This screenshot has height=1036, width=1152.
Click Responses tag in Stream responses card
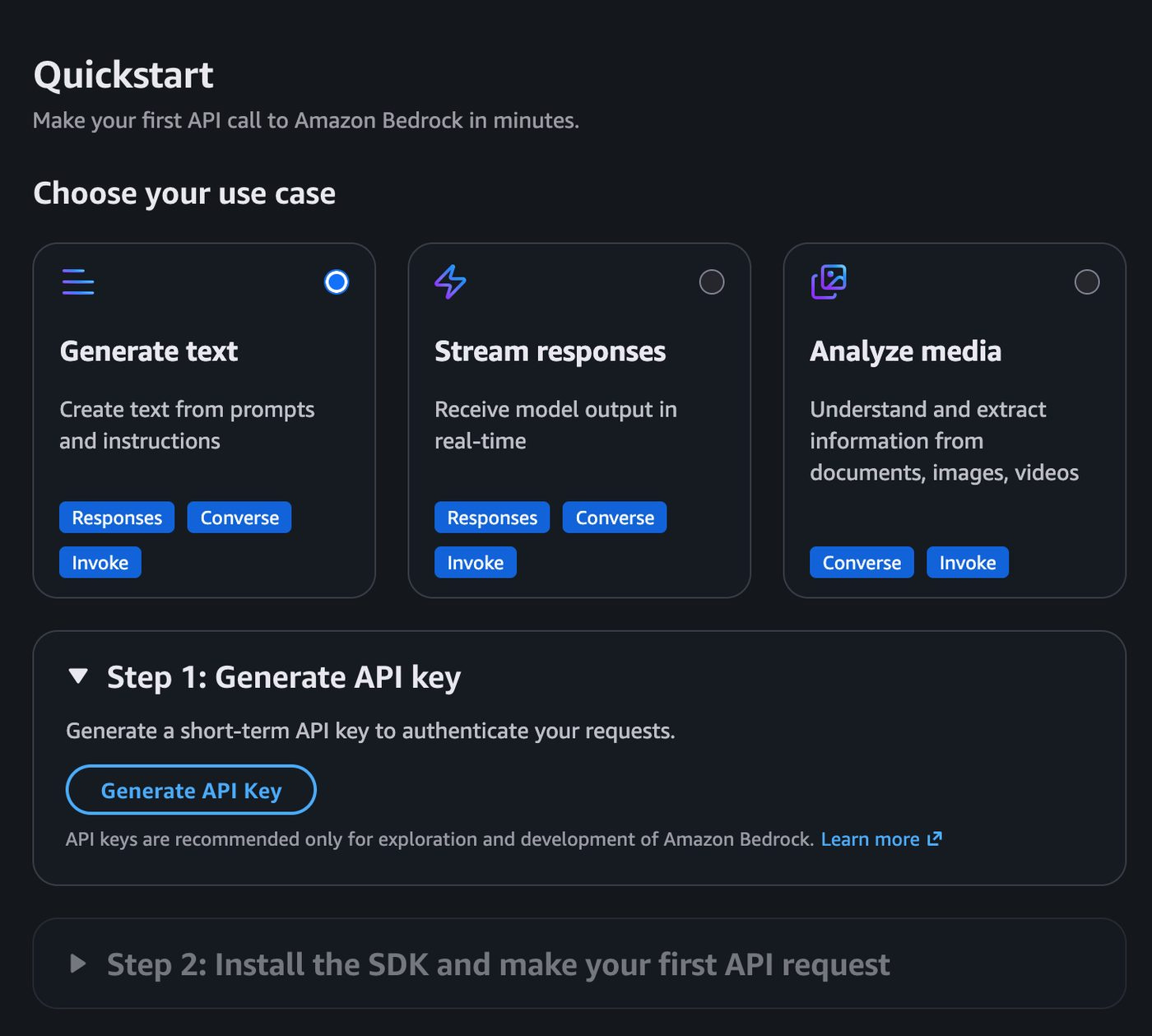click(492, 518)
